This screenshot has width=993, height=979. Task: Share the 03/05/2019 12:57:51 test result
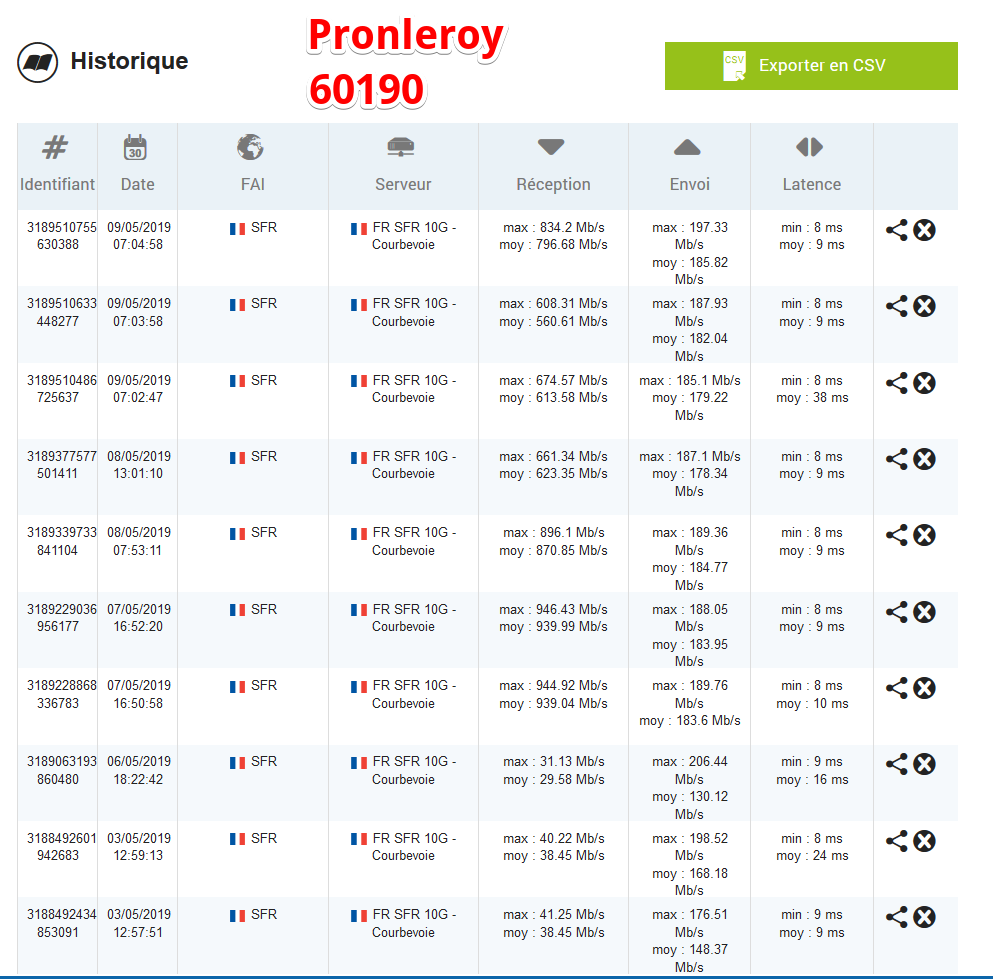(x=897, y=917)
